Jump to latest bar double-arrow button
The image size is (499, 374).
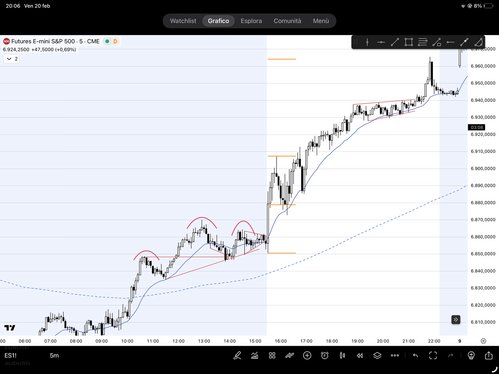[x=456, y=320]
